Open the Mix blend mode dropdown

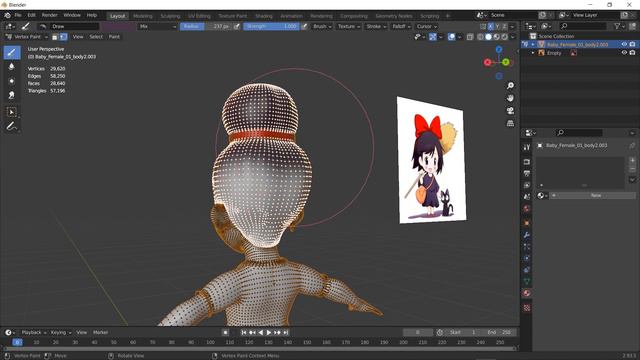pyautogui.click(x=158, y=26)
